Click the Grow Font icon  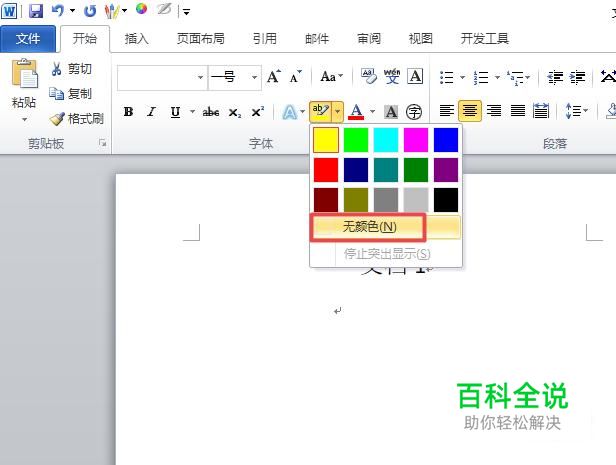273,76
